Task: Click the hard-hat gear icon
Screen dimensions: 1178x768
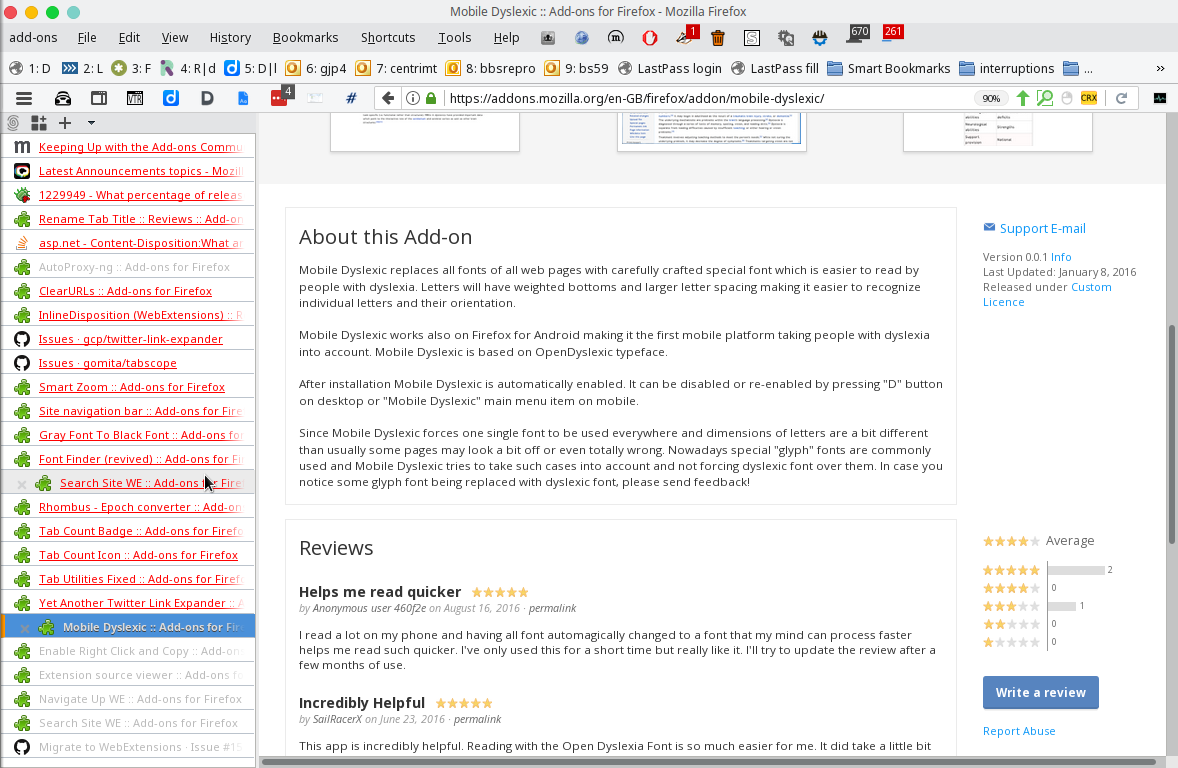Action: pyautogui.click(x=820, y=38)
